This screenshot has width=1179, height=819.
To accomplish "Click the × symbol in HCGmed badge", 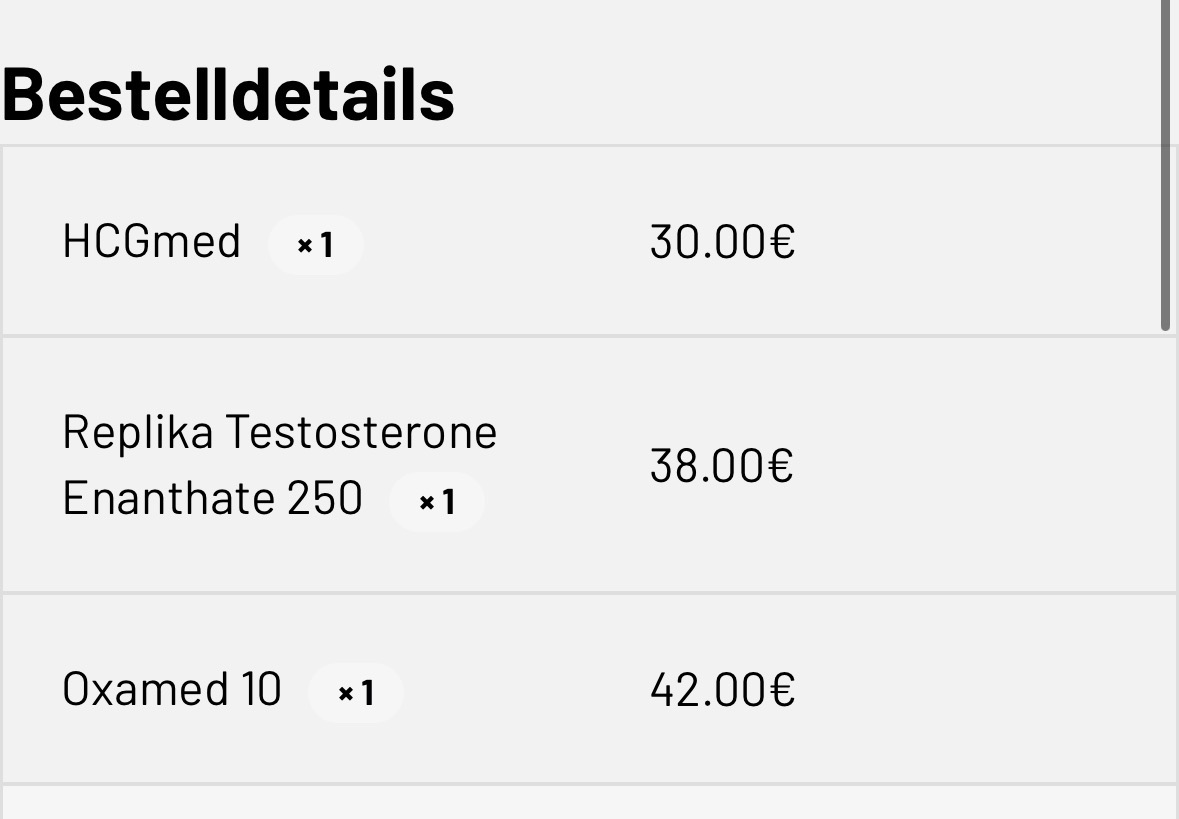I will pos(305,246).
